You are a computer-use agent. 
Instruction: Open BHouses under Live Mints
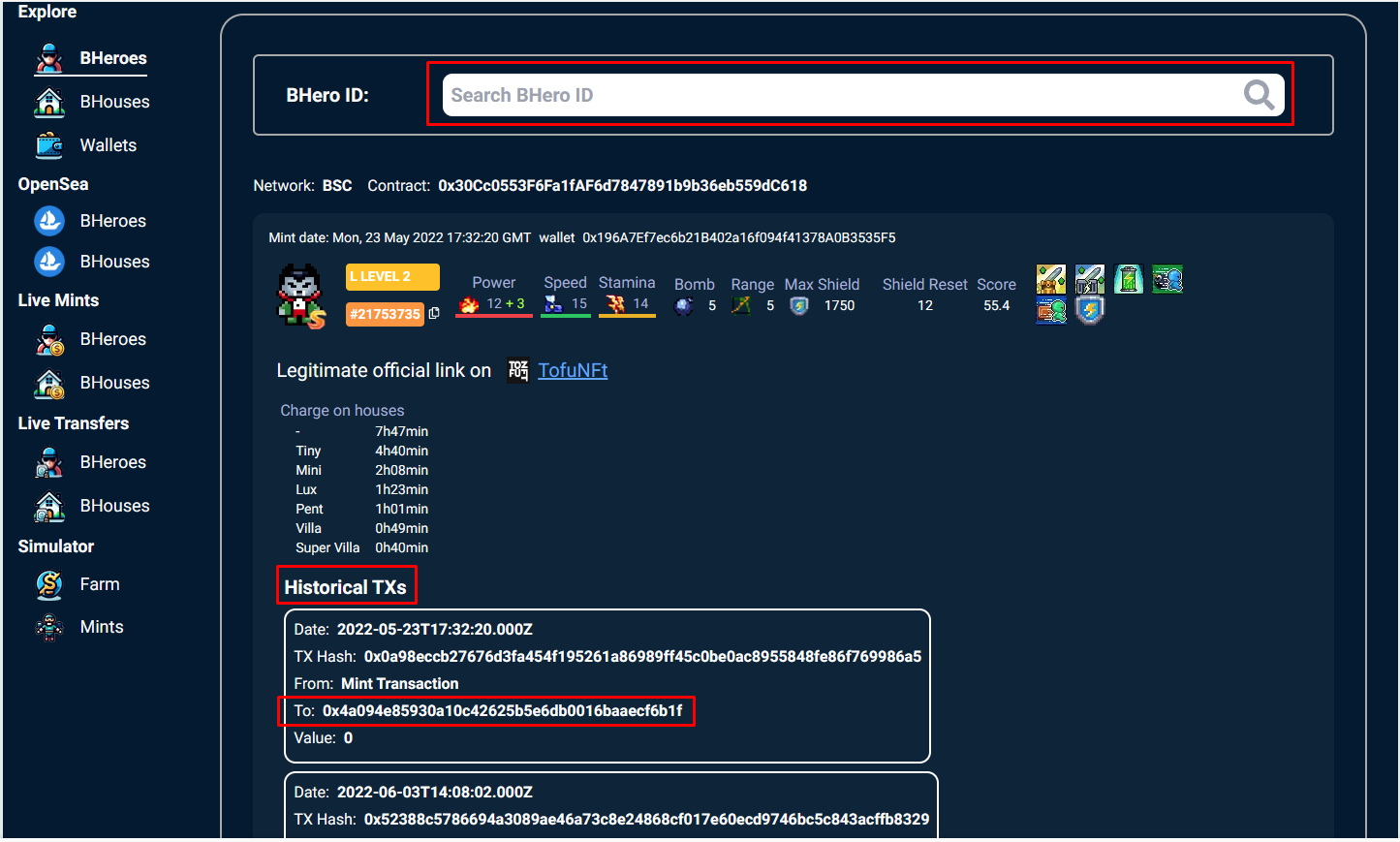[x=114, y=383]
